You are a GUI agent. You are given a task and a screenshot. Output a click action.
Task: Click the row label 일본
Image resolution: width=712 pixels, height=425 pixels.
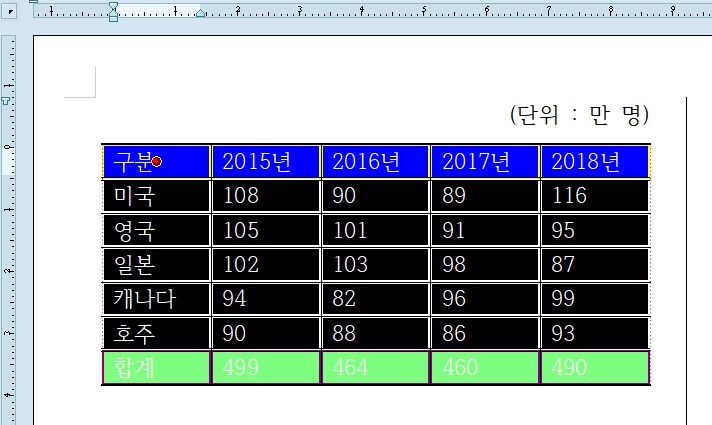tap(134, 265)
